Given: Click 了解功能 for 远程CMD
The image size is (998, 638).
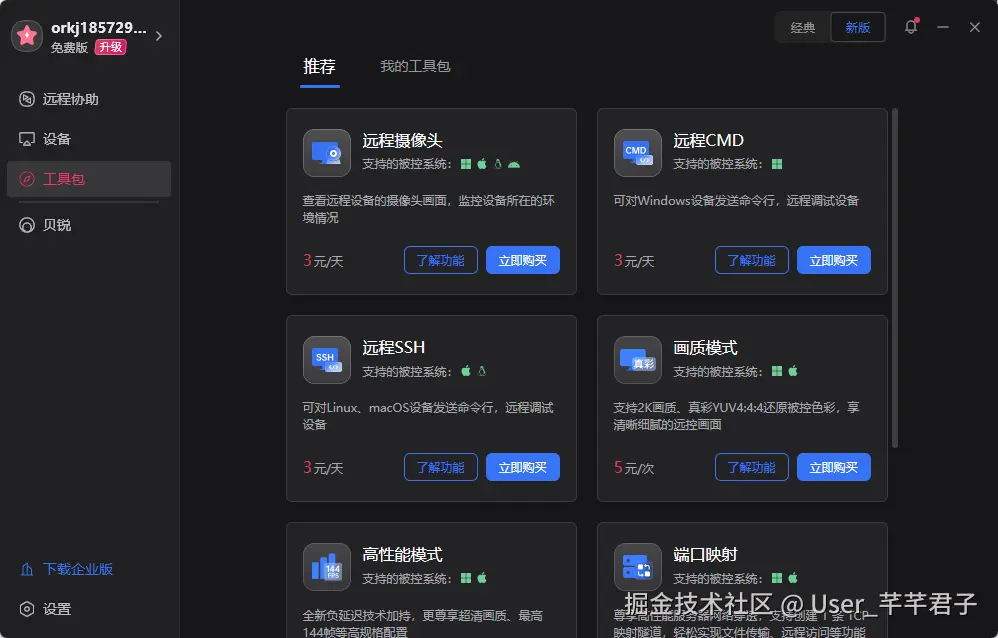Looking at the screenshot, I should pyautogui.click(x=752, y=260).
